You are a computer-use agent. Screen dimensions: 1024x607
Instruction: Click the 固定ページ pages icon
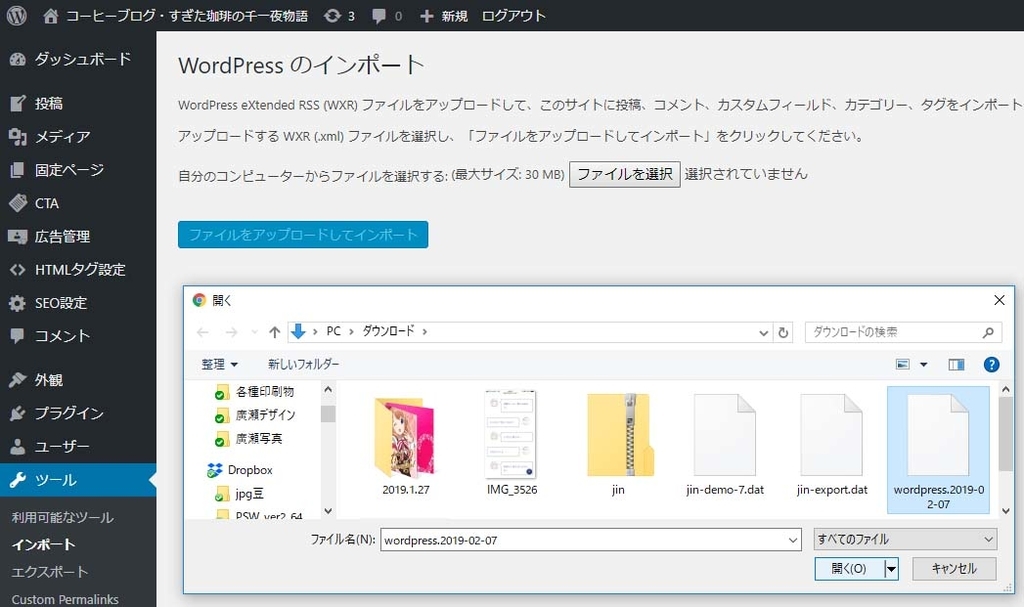18,170
